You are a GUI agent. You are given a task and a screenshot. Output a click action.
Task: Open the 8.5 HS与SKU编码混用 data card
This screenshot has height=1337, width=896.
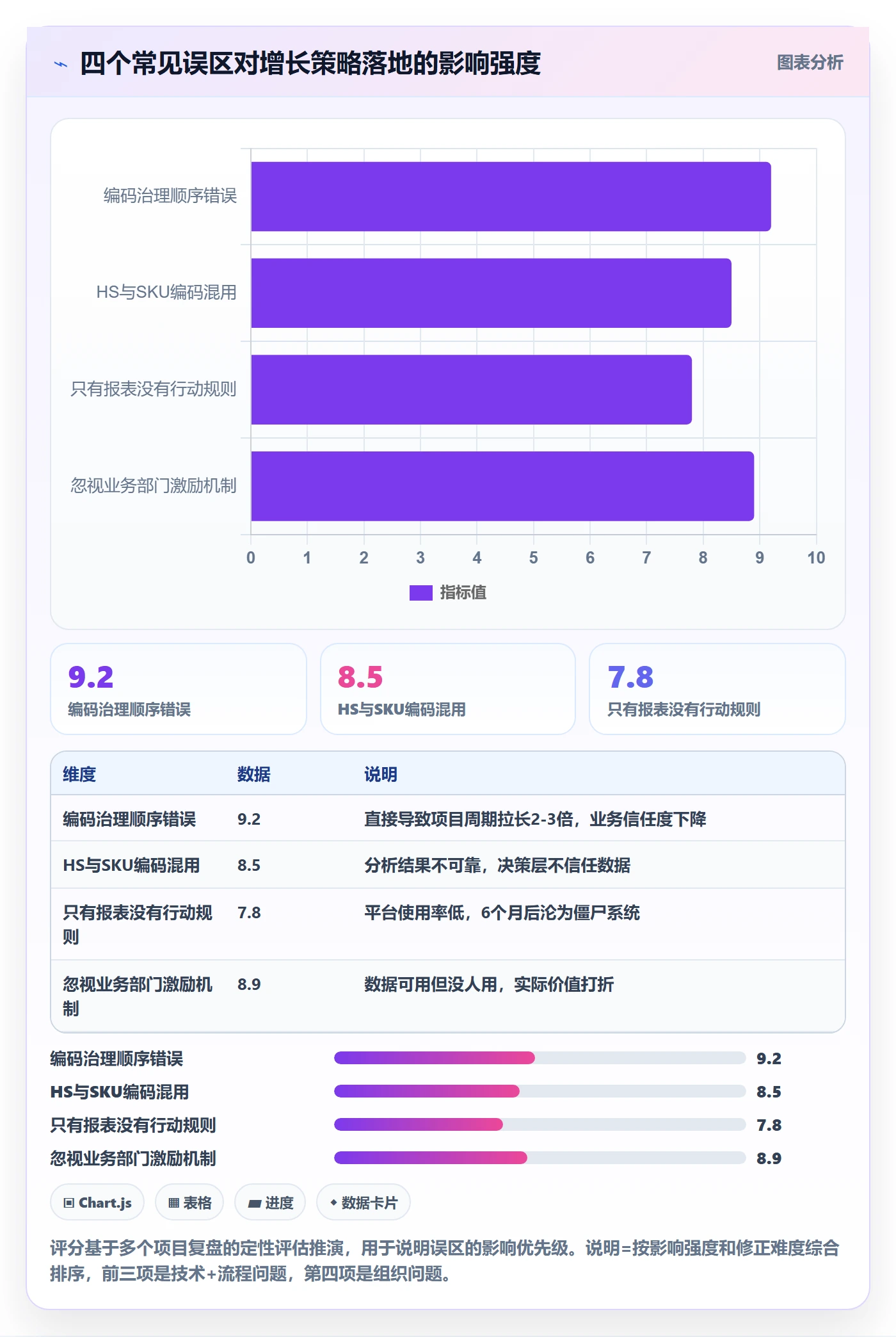point(448,689)
